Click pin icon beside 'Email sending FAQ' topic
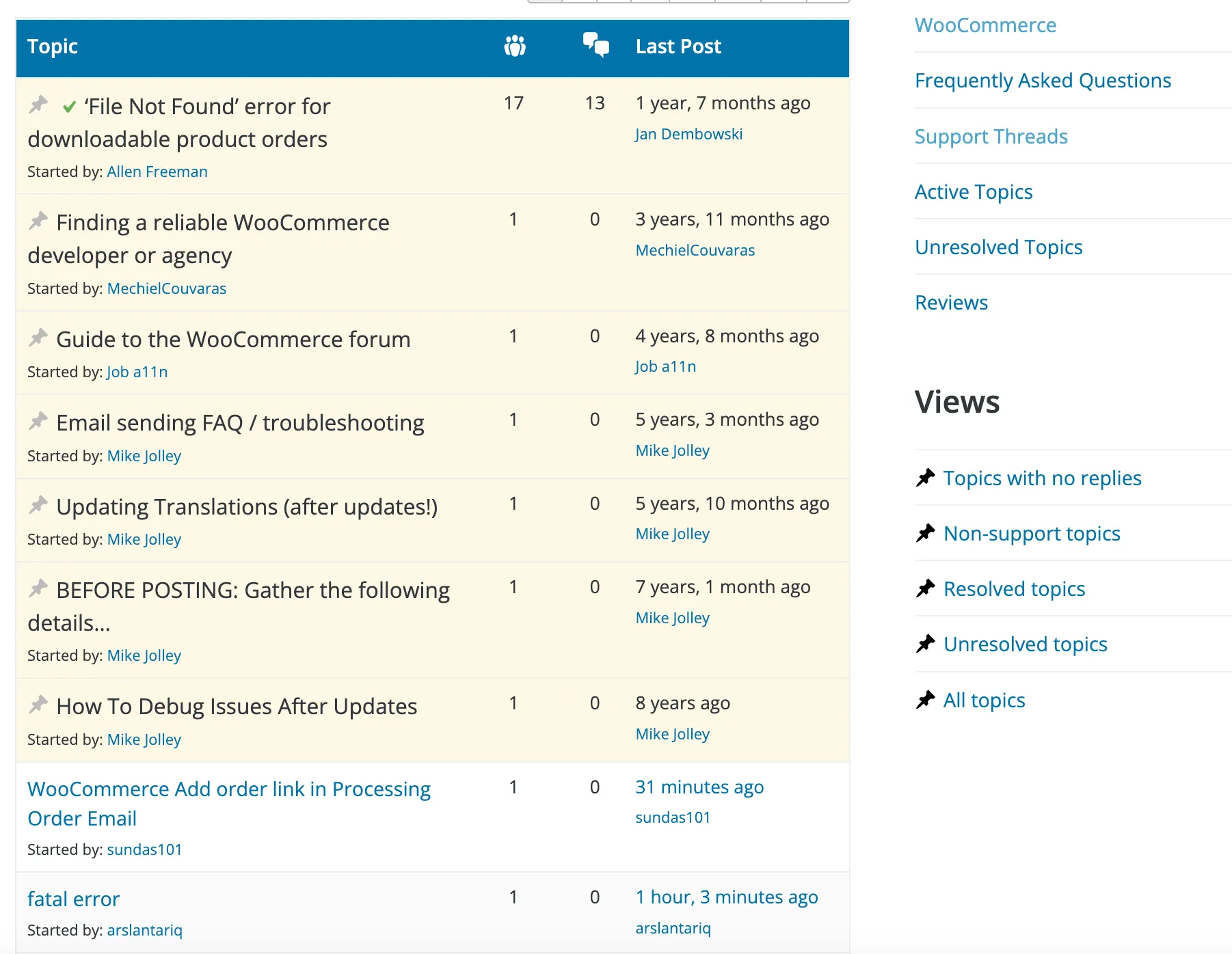 (38, 421)
